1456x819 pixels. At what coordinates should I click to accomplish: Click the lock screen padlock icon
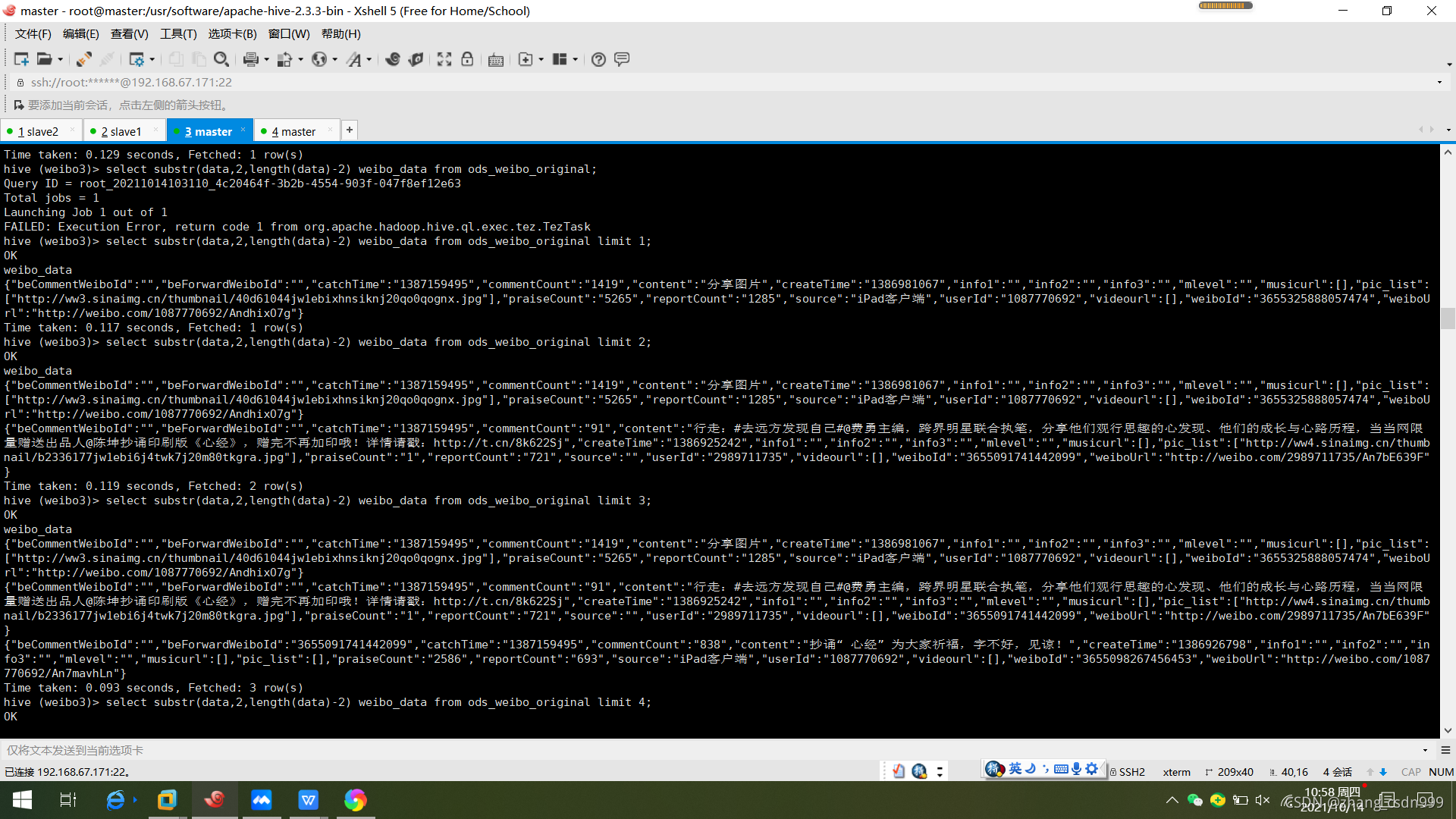[467, 59]
